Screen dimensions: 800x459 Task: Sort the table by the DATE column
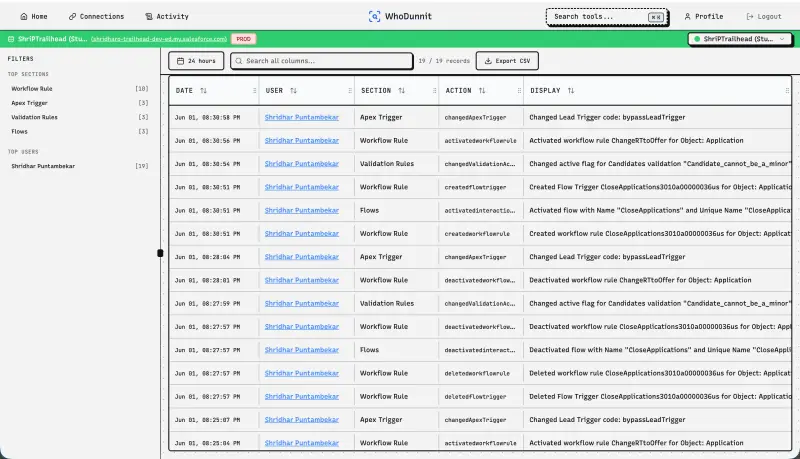click(204, 91)
